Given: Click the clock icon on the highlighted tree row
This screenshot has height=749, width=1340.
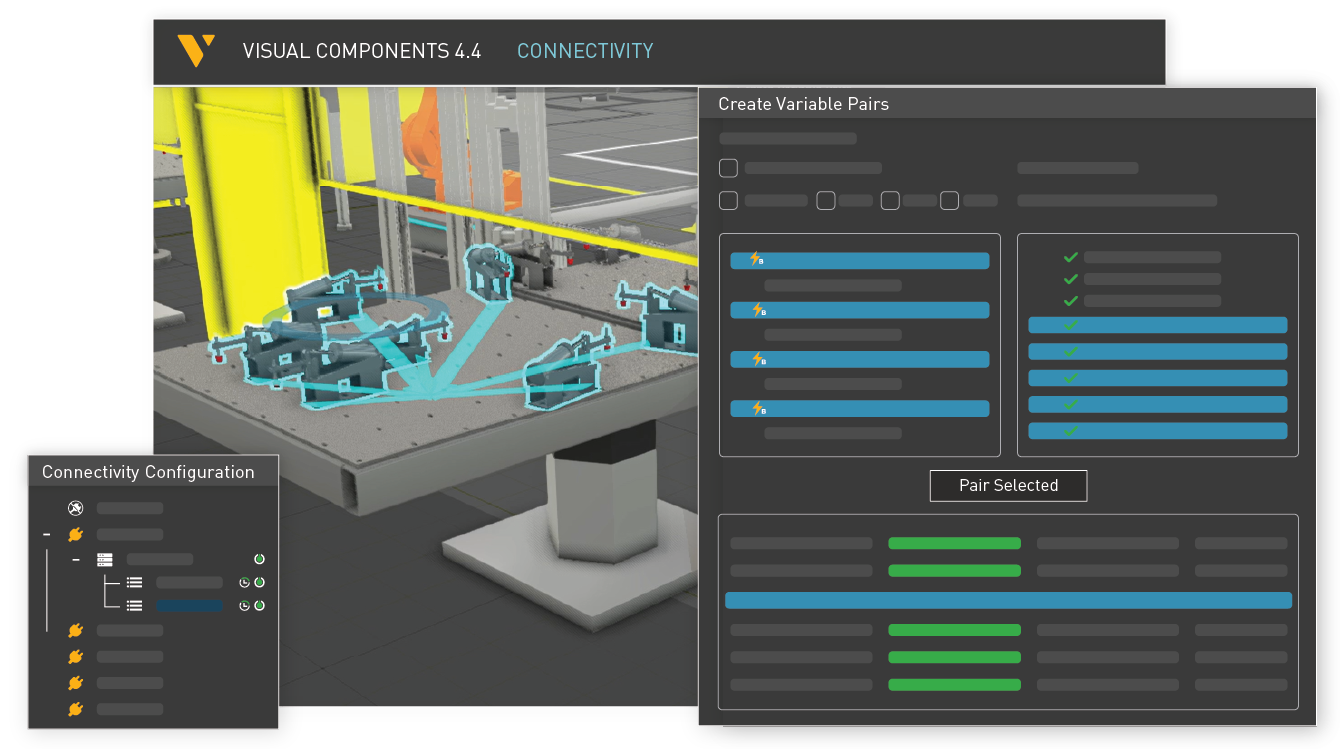Looking at the screenshot, I should (x=243, y=605).
